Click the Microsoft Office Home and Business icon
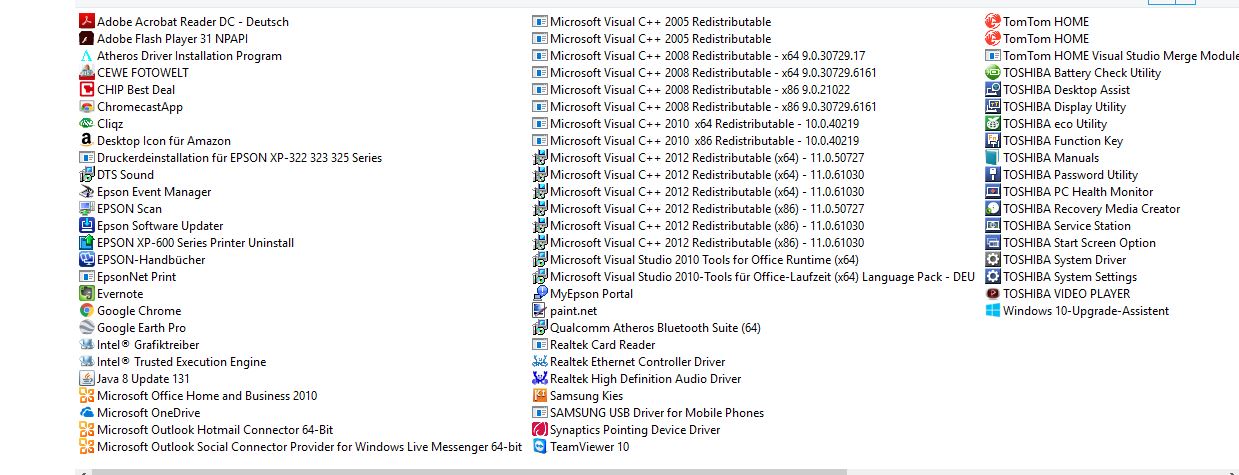 click(x=87, y=395)
